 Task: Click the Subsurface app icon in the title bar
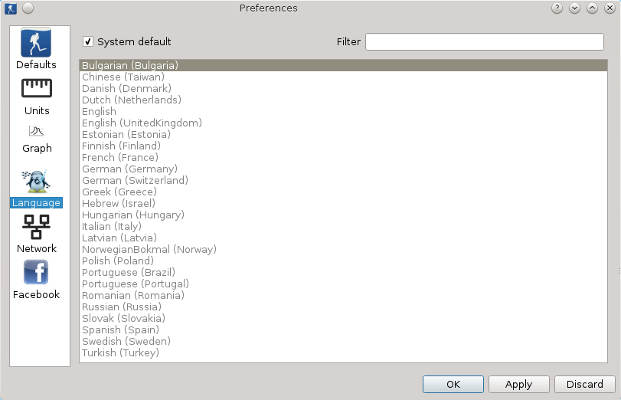point(11,8)
